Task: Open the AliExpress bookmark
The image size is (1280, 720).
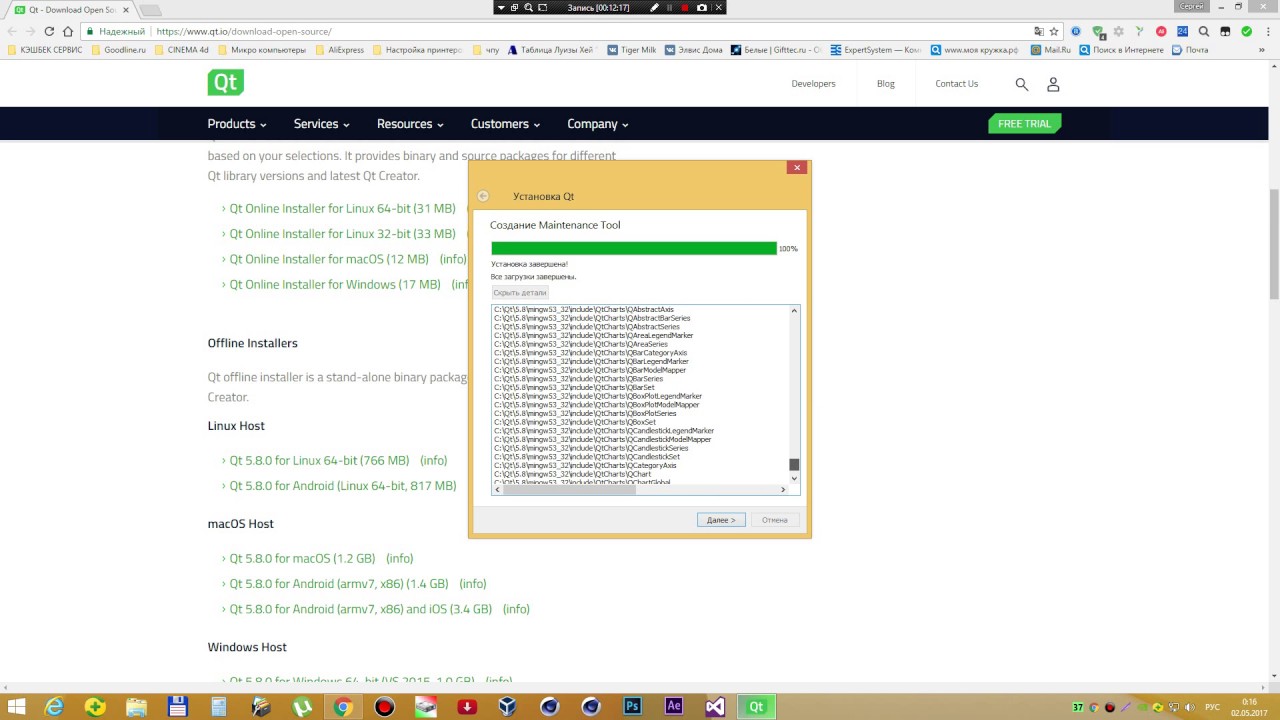Action: (x=340, y=50)
